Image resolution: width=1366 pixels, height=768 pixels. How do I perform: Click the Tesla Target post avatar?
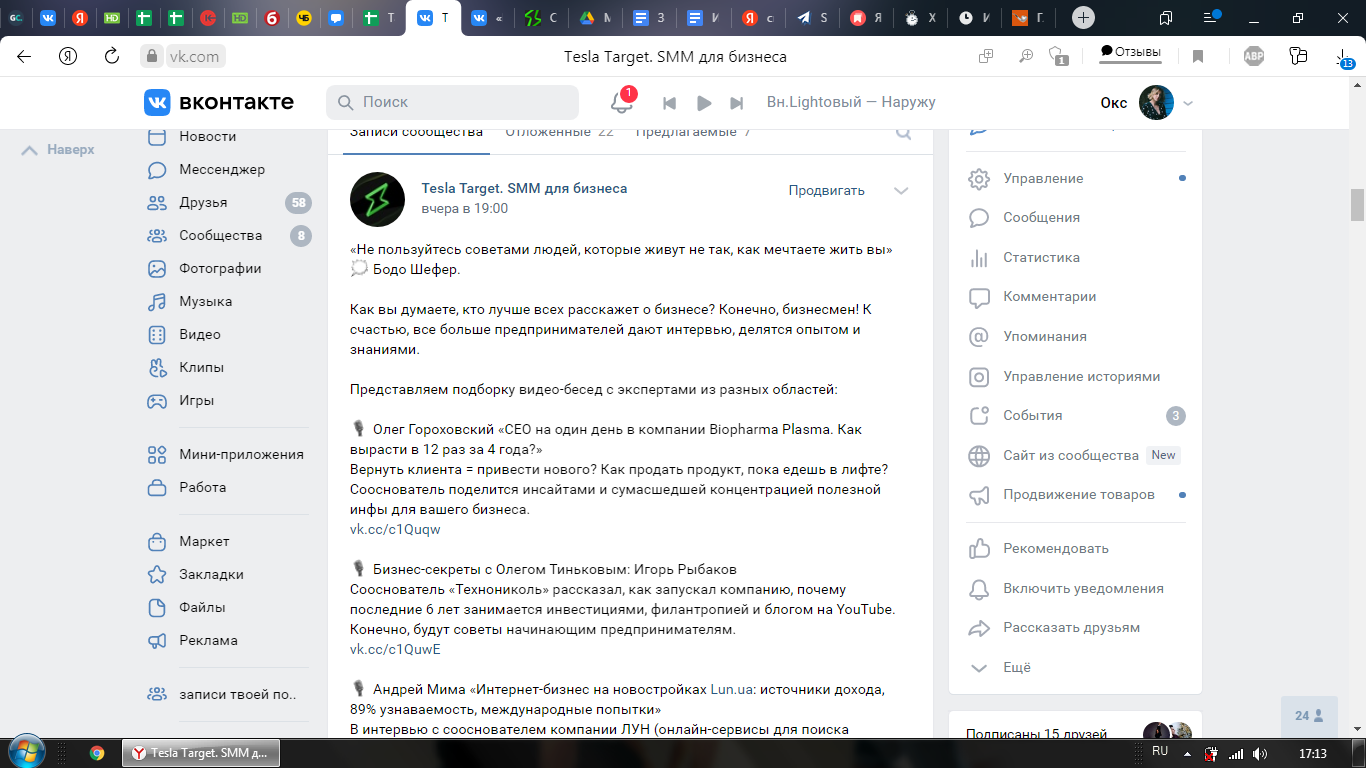377,199
